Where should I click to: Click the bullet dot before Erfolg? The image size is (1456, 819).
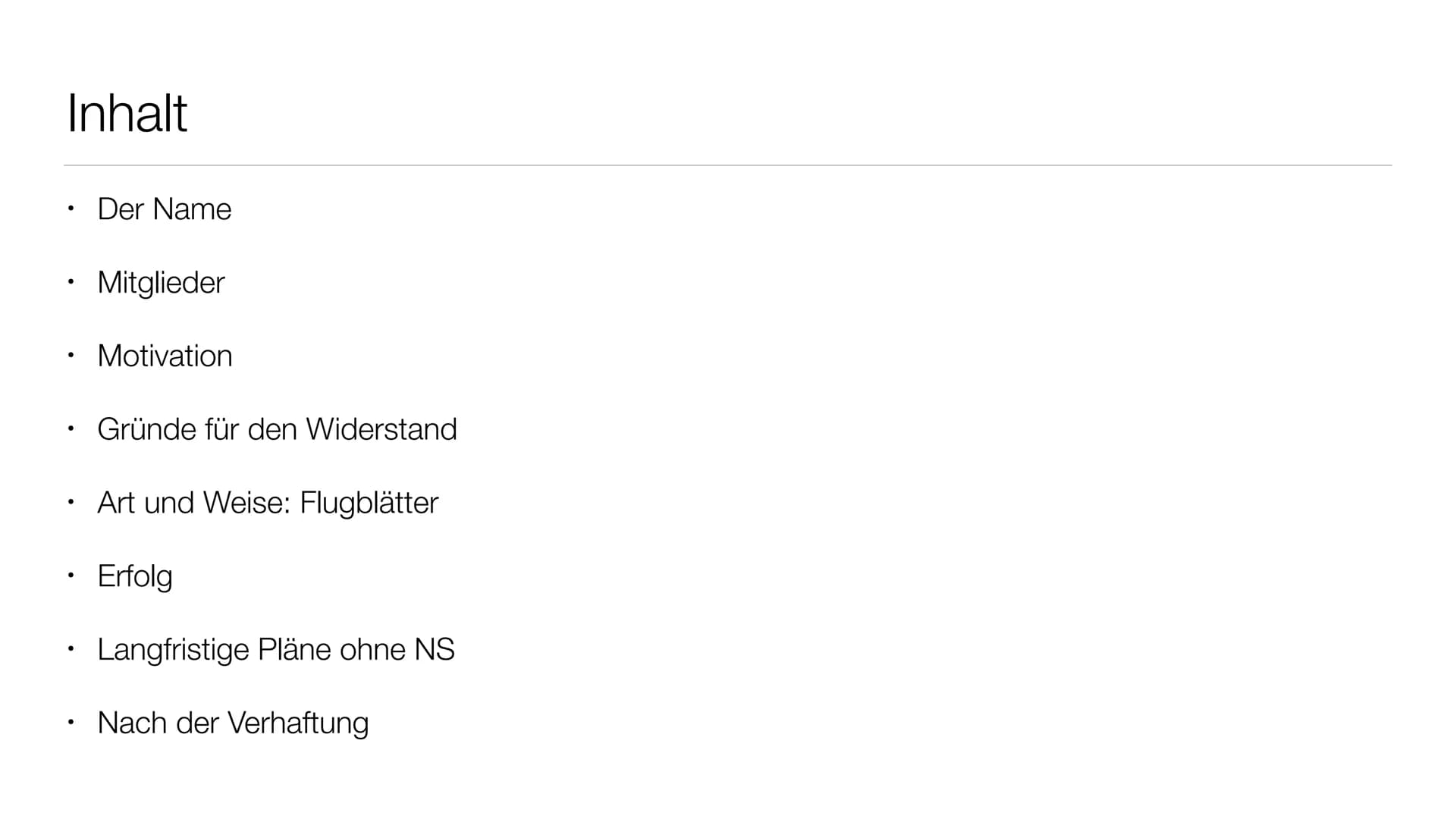click(71, 575)
